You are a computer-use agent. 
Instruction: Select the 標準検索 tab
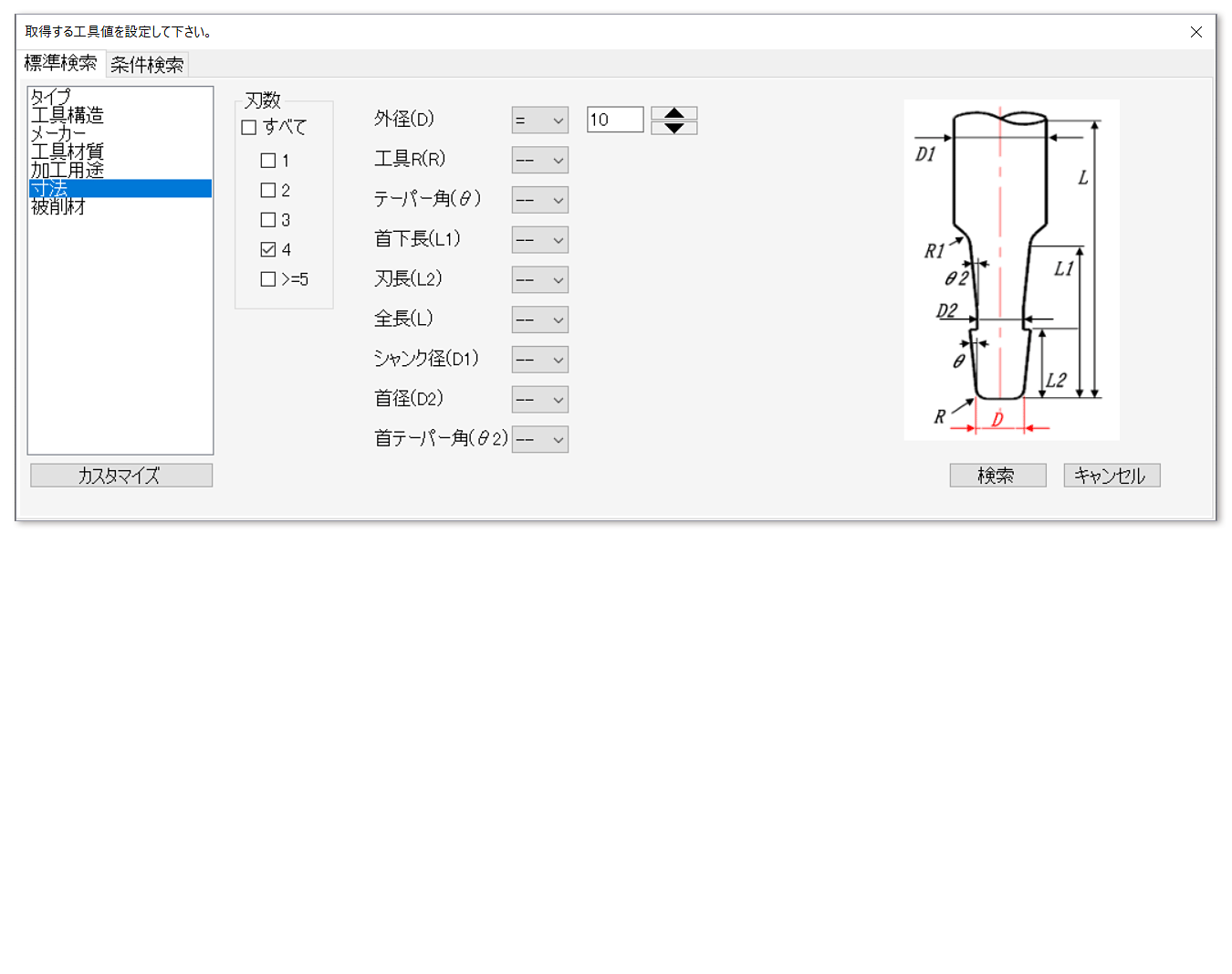[60, 63]
